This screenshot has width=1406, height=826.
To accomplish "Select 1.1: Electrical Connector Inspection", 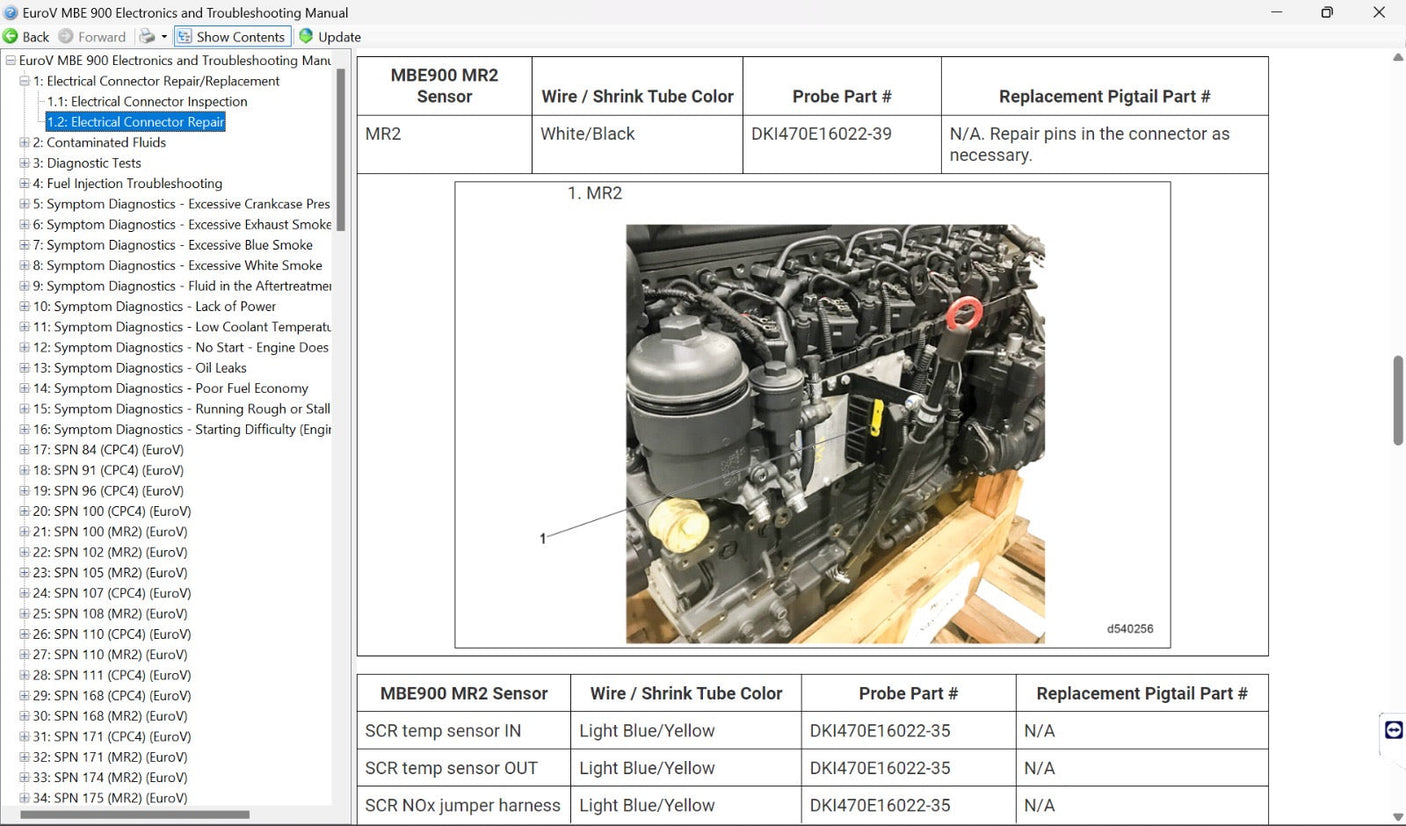I will [x=147, y=101].
